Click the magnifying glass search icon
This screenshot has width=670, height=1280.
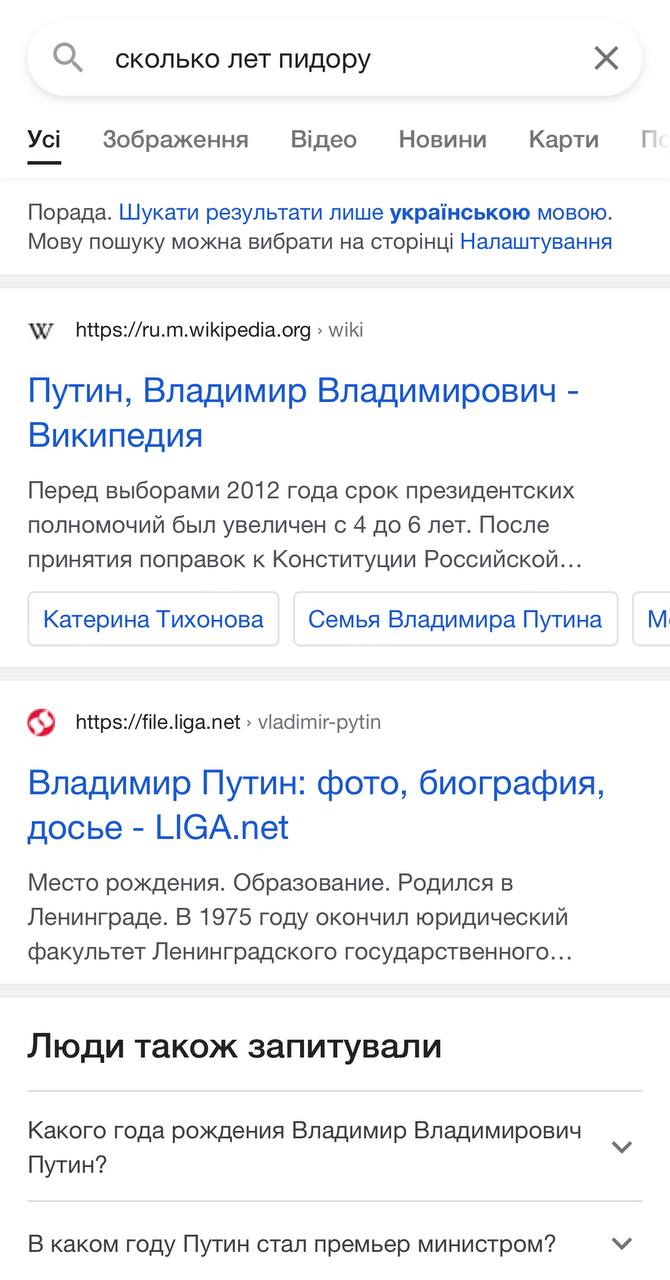click(x=68, y=59)
